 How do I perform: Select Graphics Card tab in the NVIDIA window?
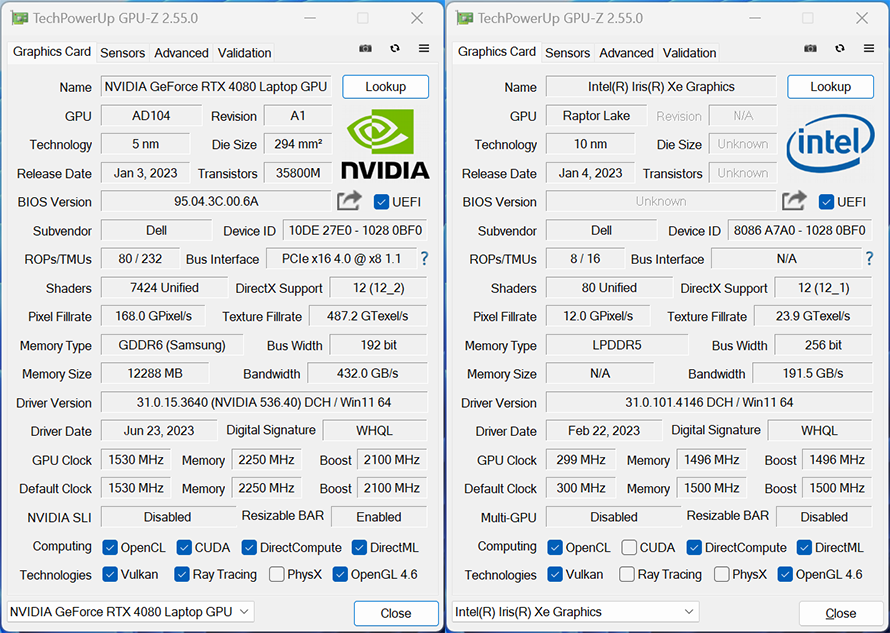click(x=52, y=52)
